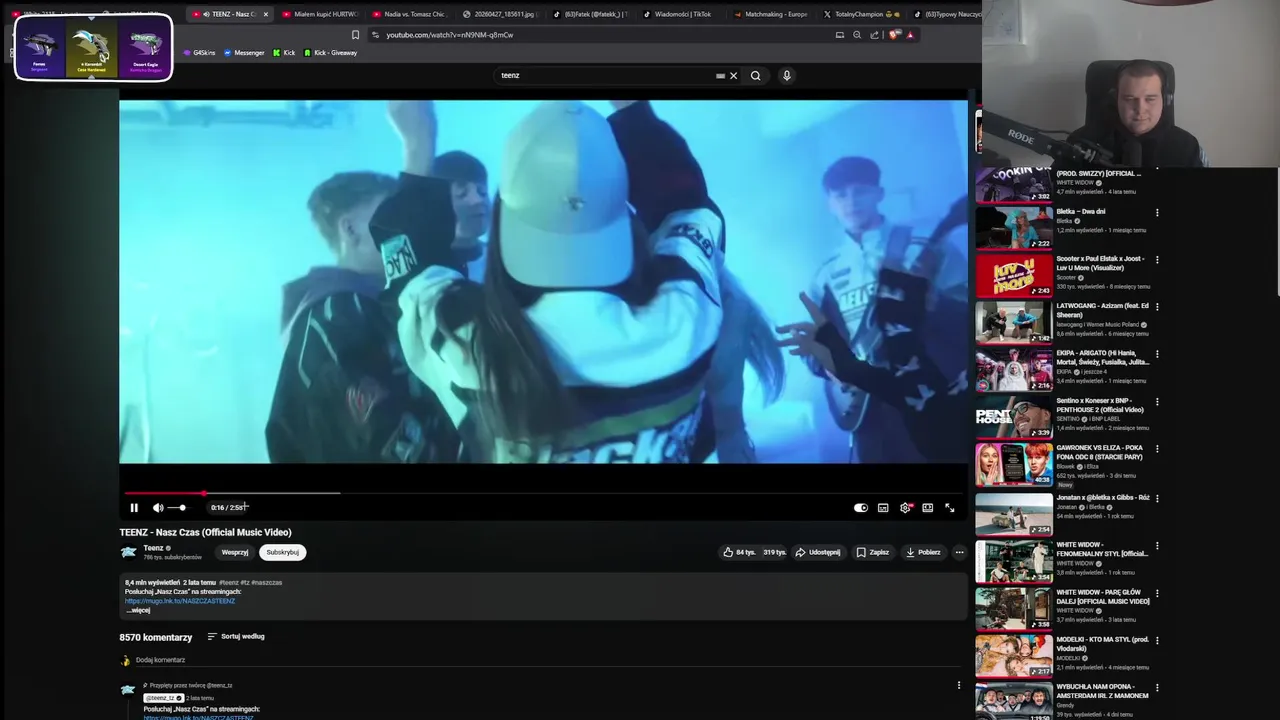Open the Messenger bookmark
This screenshot has width=1280, height=720.
244,53
